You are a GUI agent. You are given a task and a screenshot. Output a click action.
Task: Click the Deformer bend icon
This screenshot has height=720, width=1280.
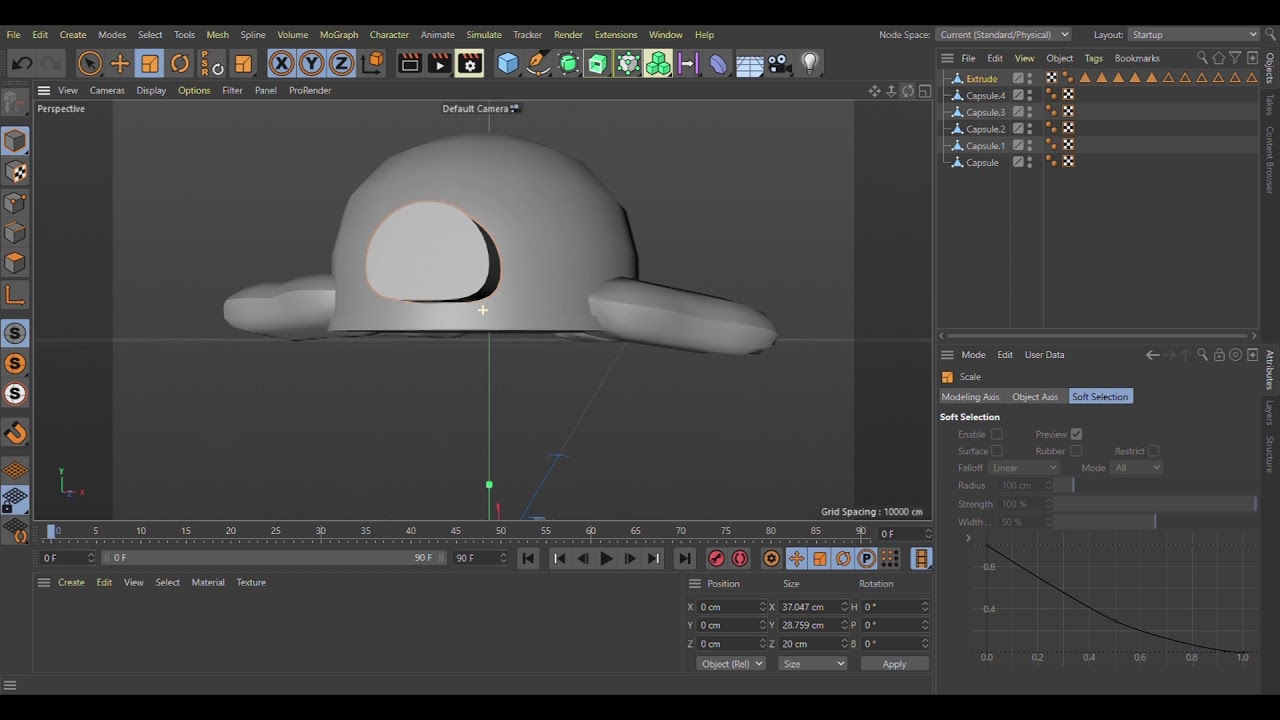tap(718, 64)
